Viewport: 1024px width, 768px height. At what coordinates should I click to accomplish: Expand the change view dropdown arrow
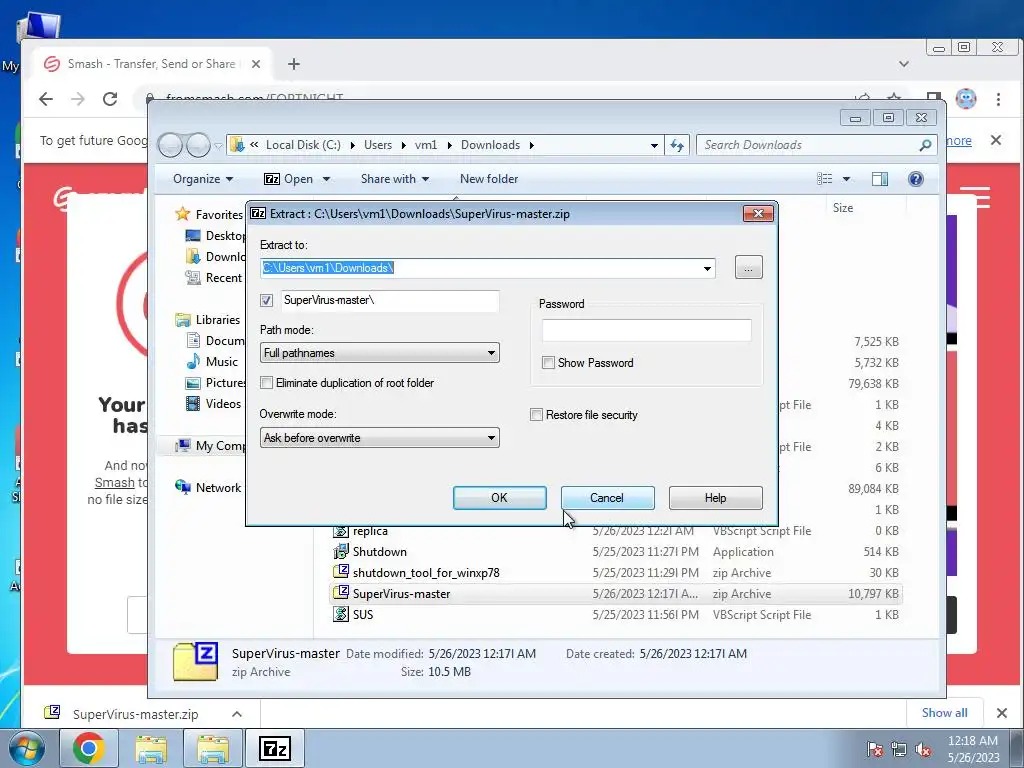coord(846,179)
